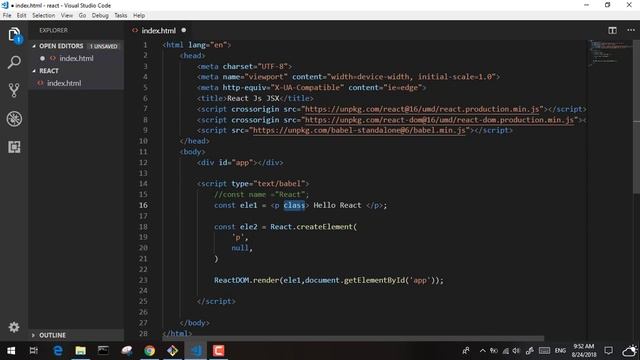Click the People icon in system tray
Image resolution: width=640 pixels, height=360 pixels.
[466, 351]
